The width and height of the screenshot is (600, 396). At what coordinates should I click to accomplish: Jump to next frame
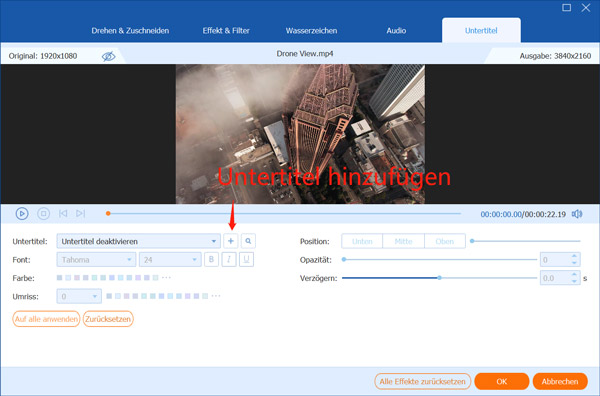coord(80,213)
